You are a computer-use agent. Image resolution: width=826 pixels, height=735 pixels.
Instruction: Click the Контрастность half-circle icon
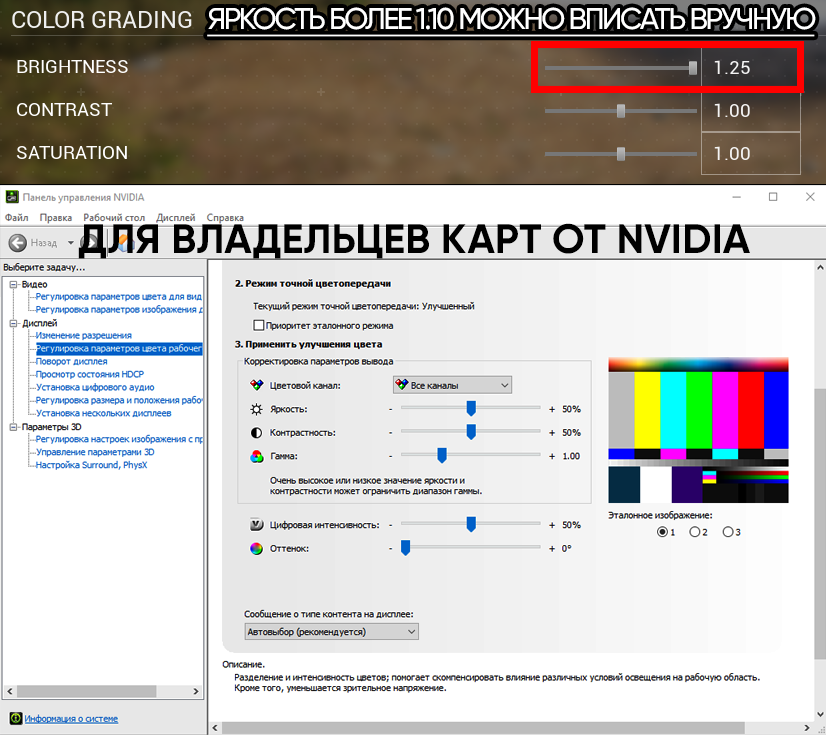point(256,433)
